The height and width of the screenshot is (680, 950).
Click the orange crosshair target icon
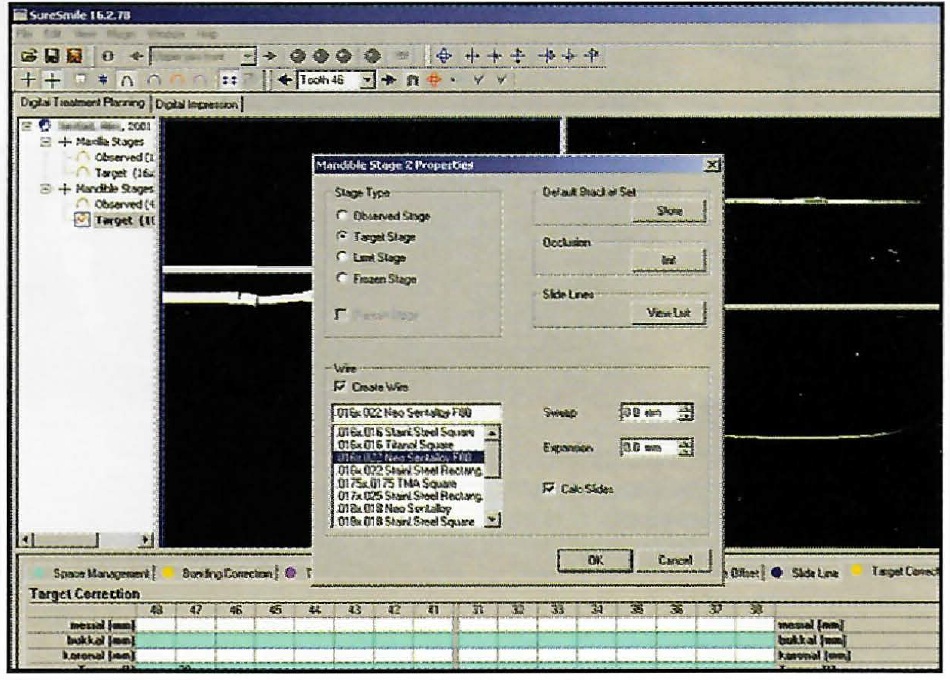coord(434,80)
